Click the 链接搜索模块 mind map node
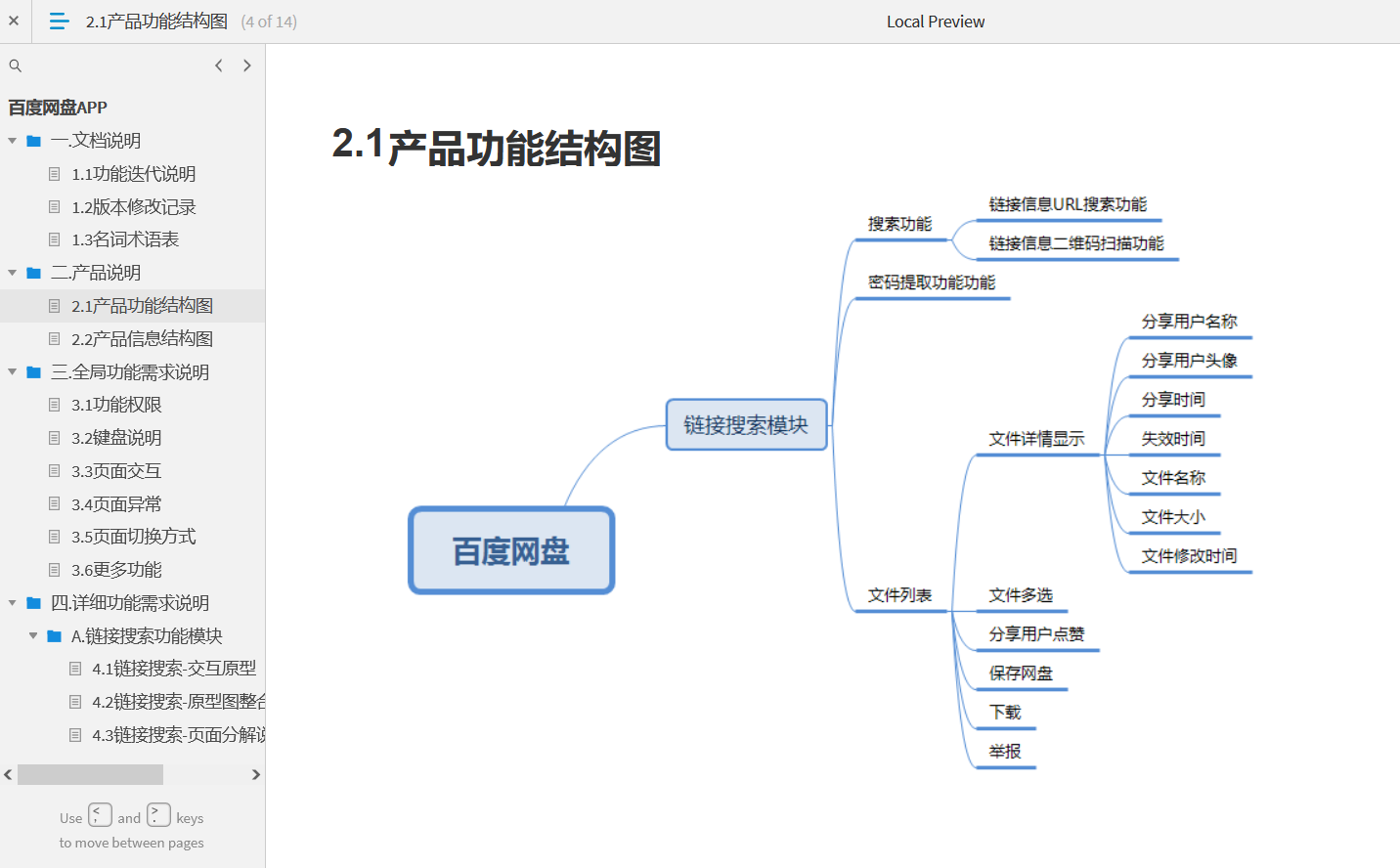This screenshot has height=868, width=1400. tap(747, 424)
